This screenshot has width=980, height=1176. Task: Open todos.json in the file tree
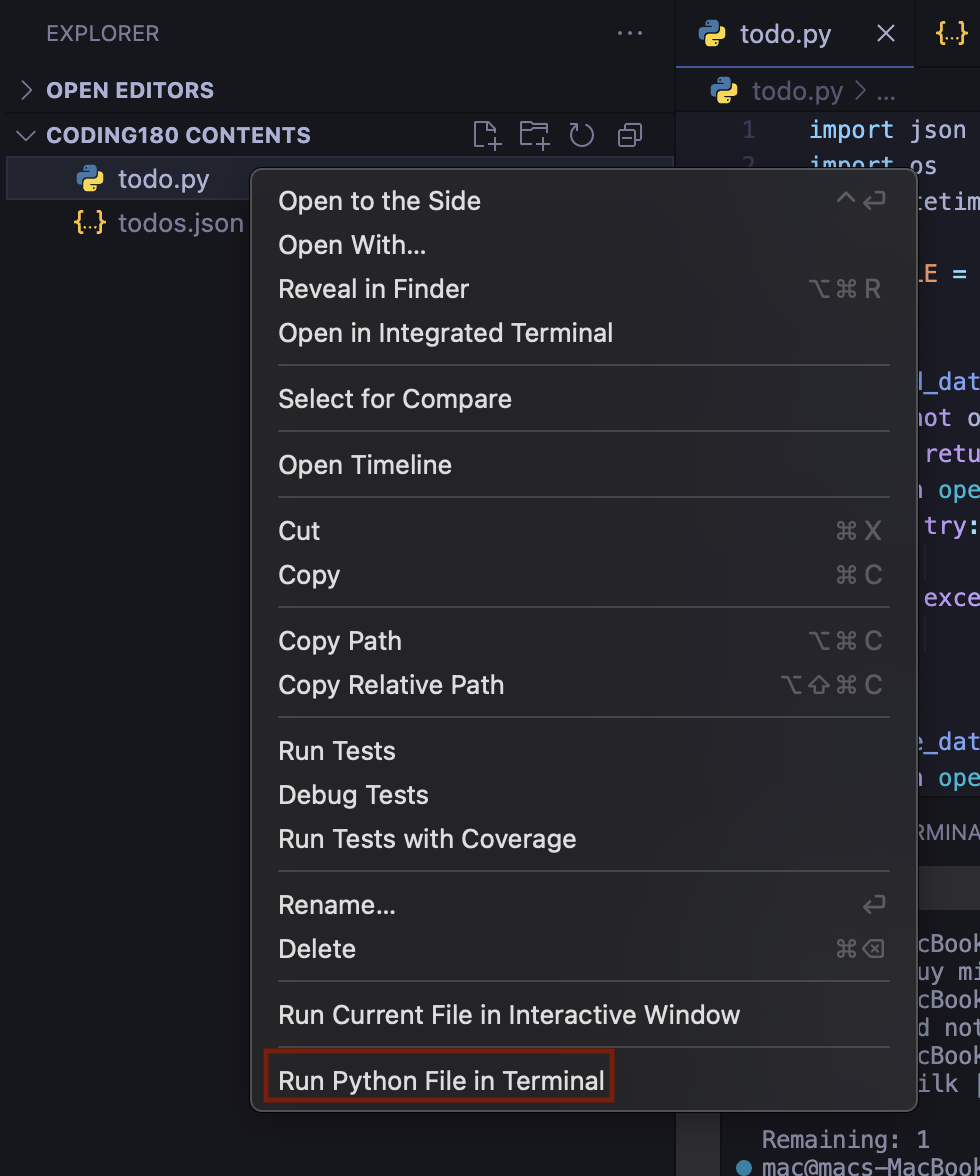tap(181, 222)
